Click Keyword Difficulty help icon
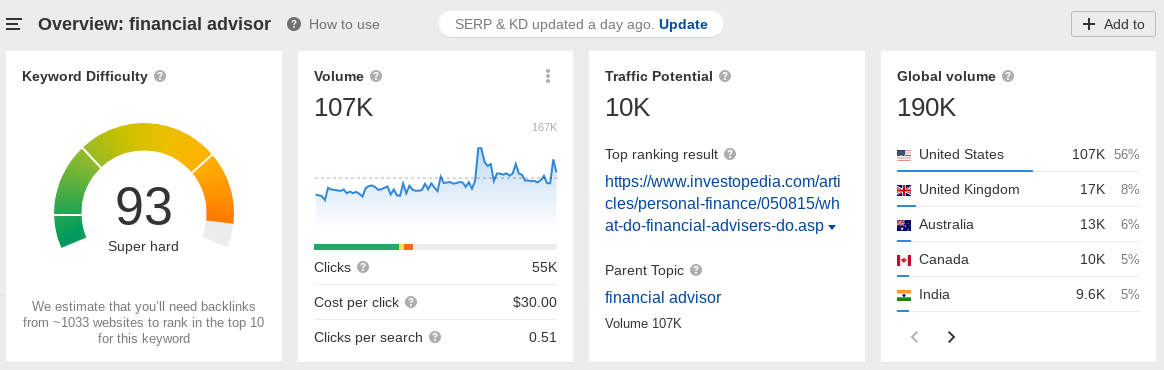This screenshot has width=1164, height=370. (x=160, y=76)
